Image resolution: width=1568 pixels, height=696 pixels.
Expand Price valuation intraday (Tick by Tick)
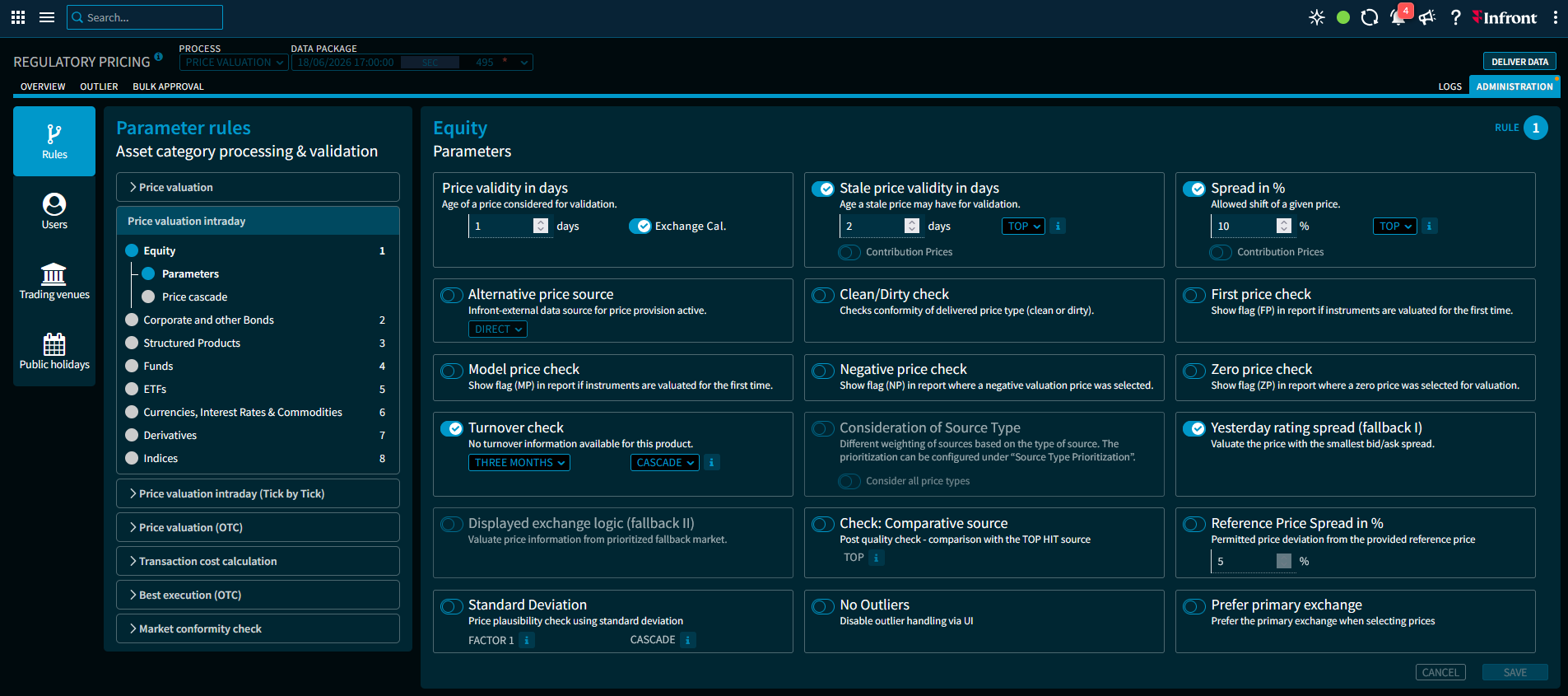click(258, 493)
